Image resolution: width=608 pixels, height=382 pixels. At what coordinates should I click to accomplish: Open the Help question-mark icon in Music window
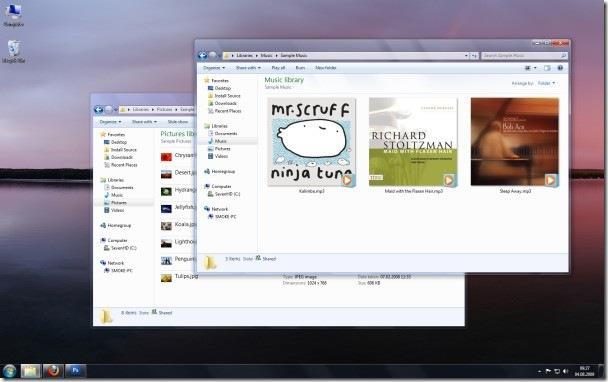(560, 68)
